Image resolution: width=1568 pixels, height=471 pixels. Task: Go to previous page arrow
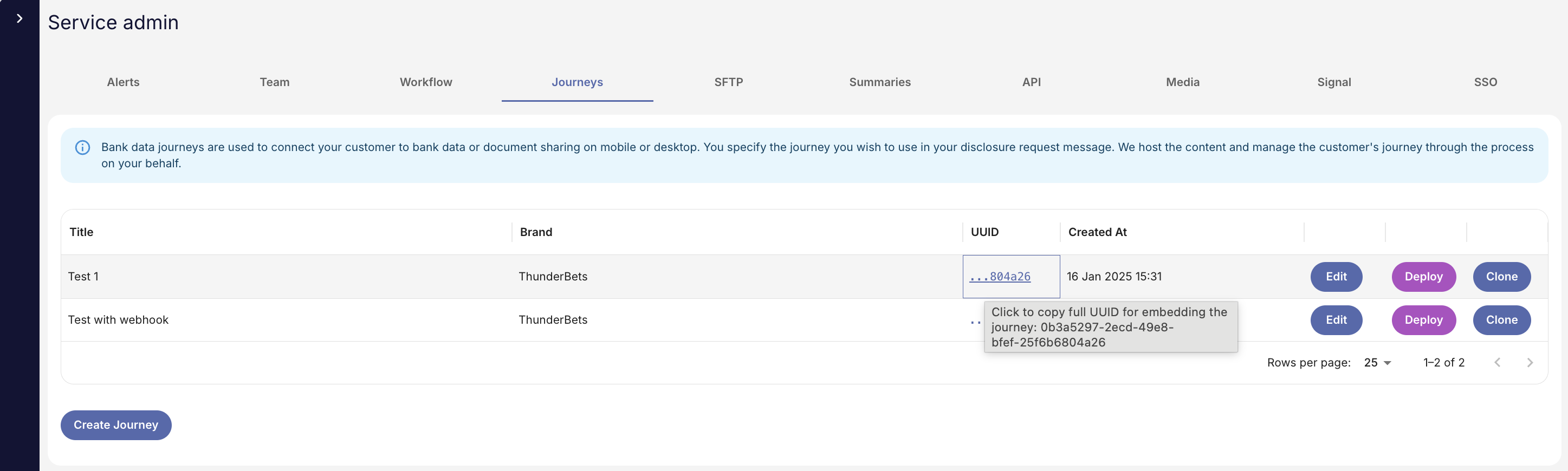tap(1497, 363)
